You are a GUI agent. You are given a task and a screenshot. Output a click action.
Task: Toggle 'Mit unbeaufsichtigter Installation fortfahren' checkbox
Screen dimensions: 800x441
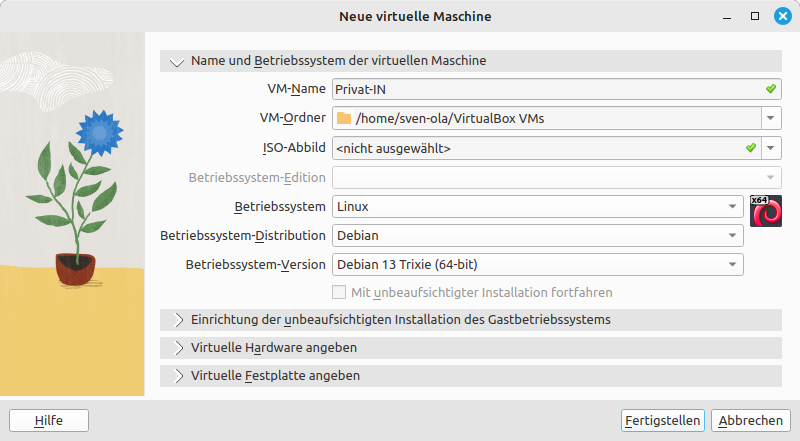pos(338,293)
